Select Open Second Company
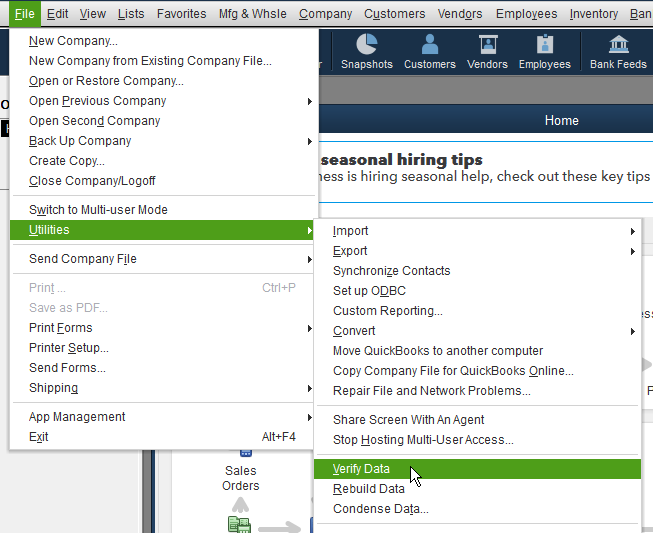Image resolution: width=653 pixels, height=533 pixels. coord(164,121)
